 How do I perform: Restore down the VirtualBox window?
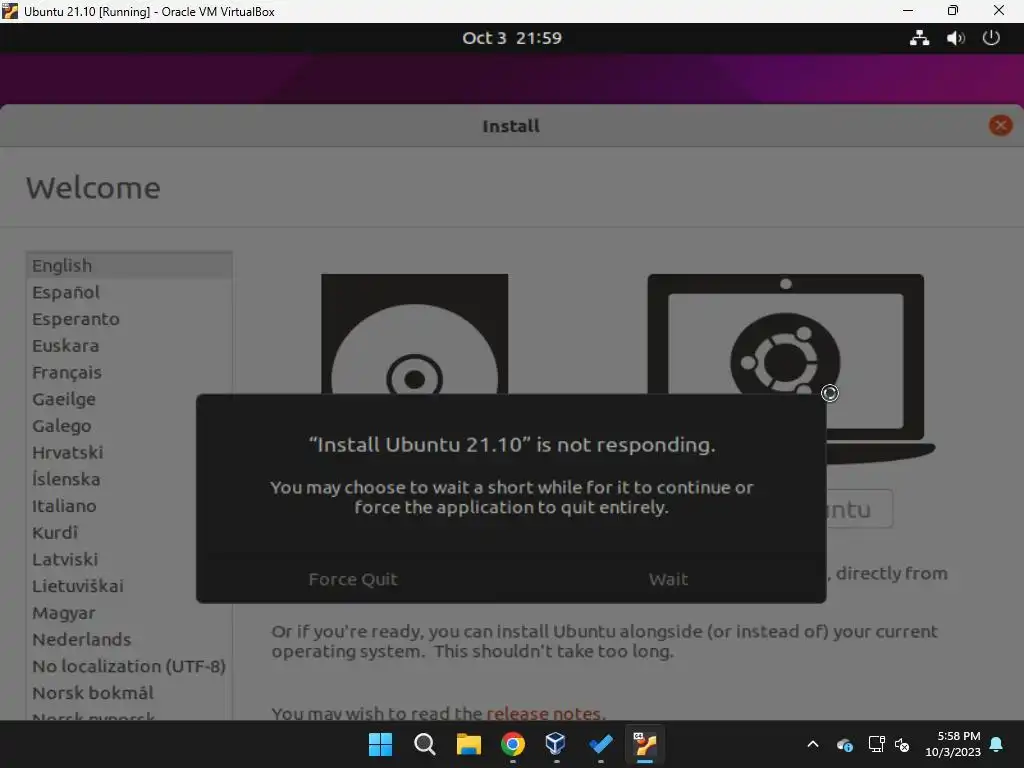[953, 10]
